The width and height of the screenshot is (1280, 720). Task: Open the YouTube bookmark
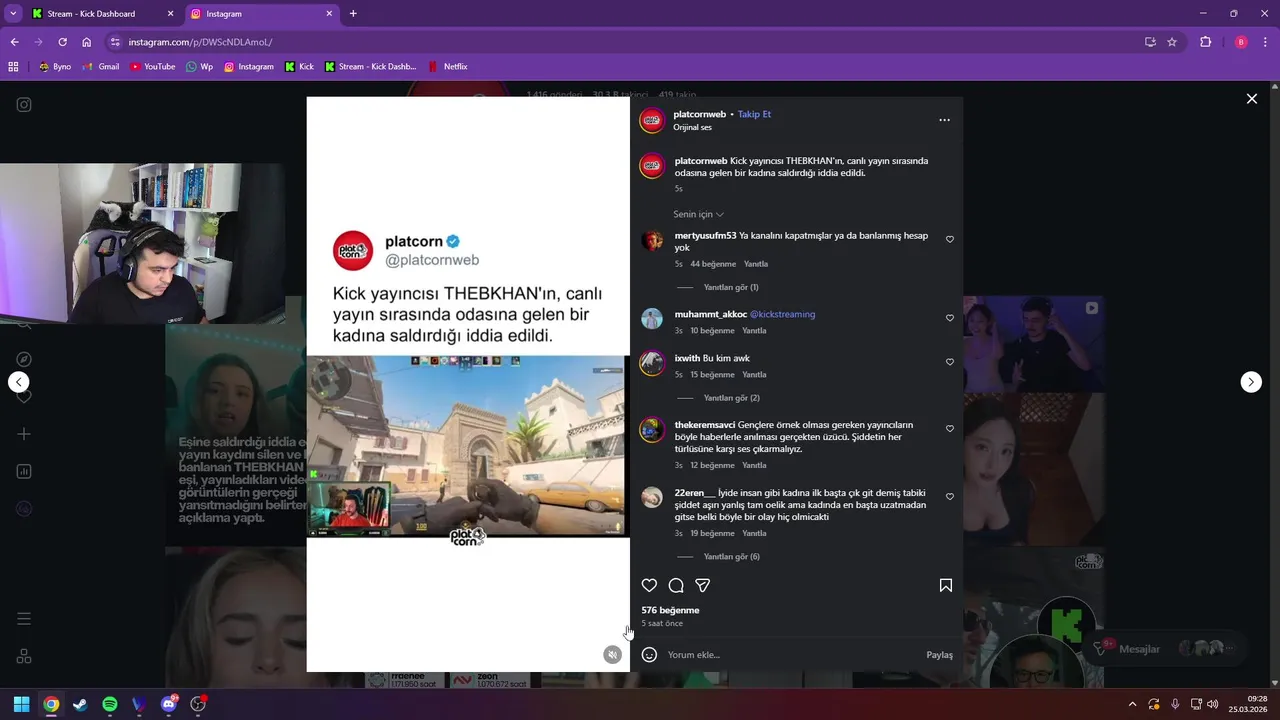[153, 67]
